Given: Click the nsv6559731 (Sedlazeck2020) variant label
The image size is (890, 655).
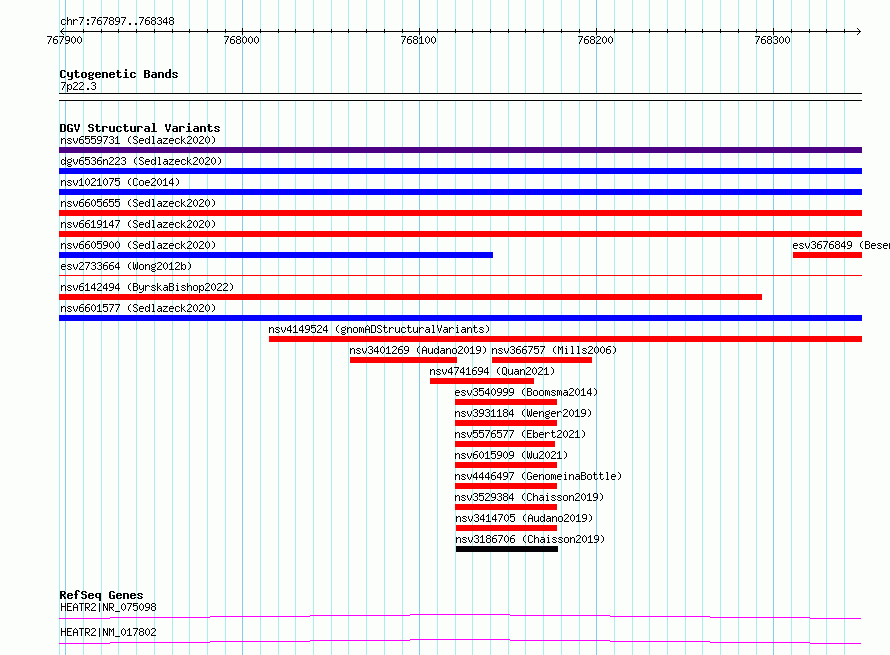Looking at the screenshot, I should 138,140.
